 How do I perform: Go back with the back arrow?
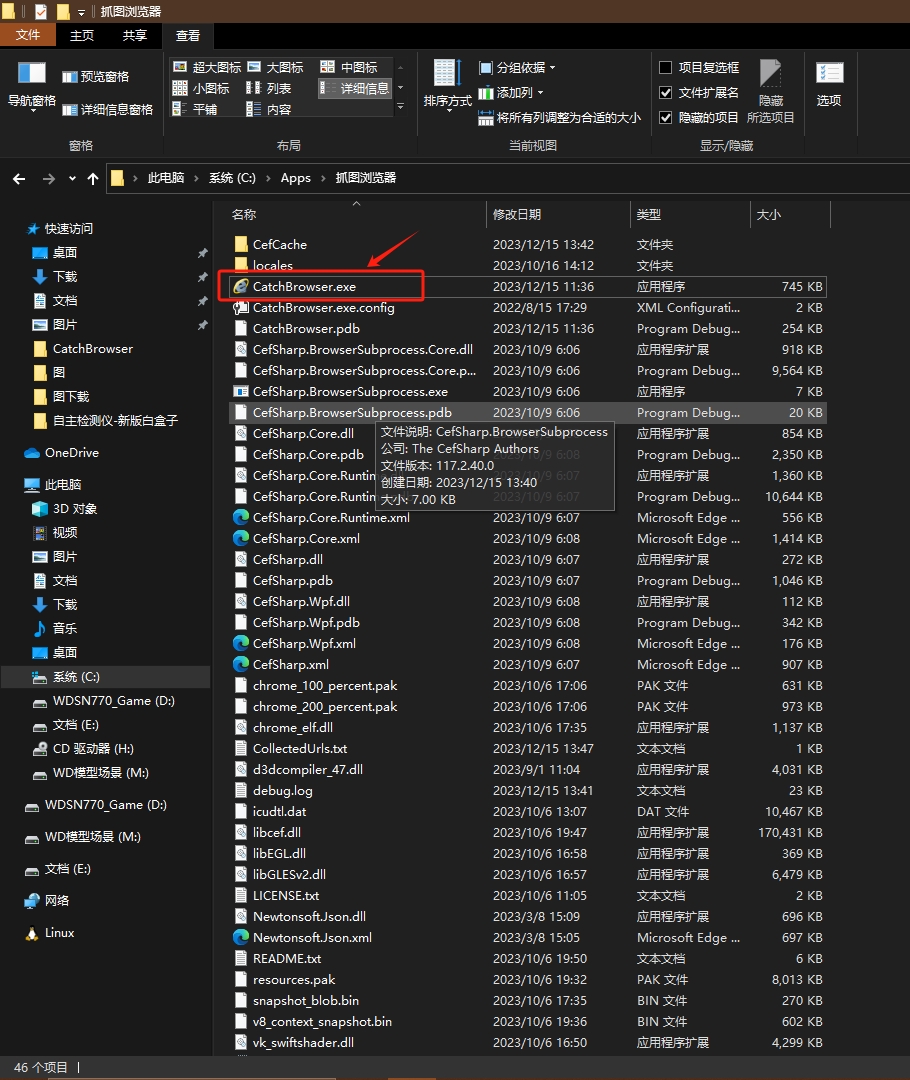(x=19, y=178)
